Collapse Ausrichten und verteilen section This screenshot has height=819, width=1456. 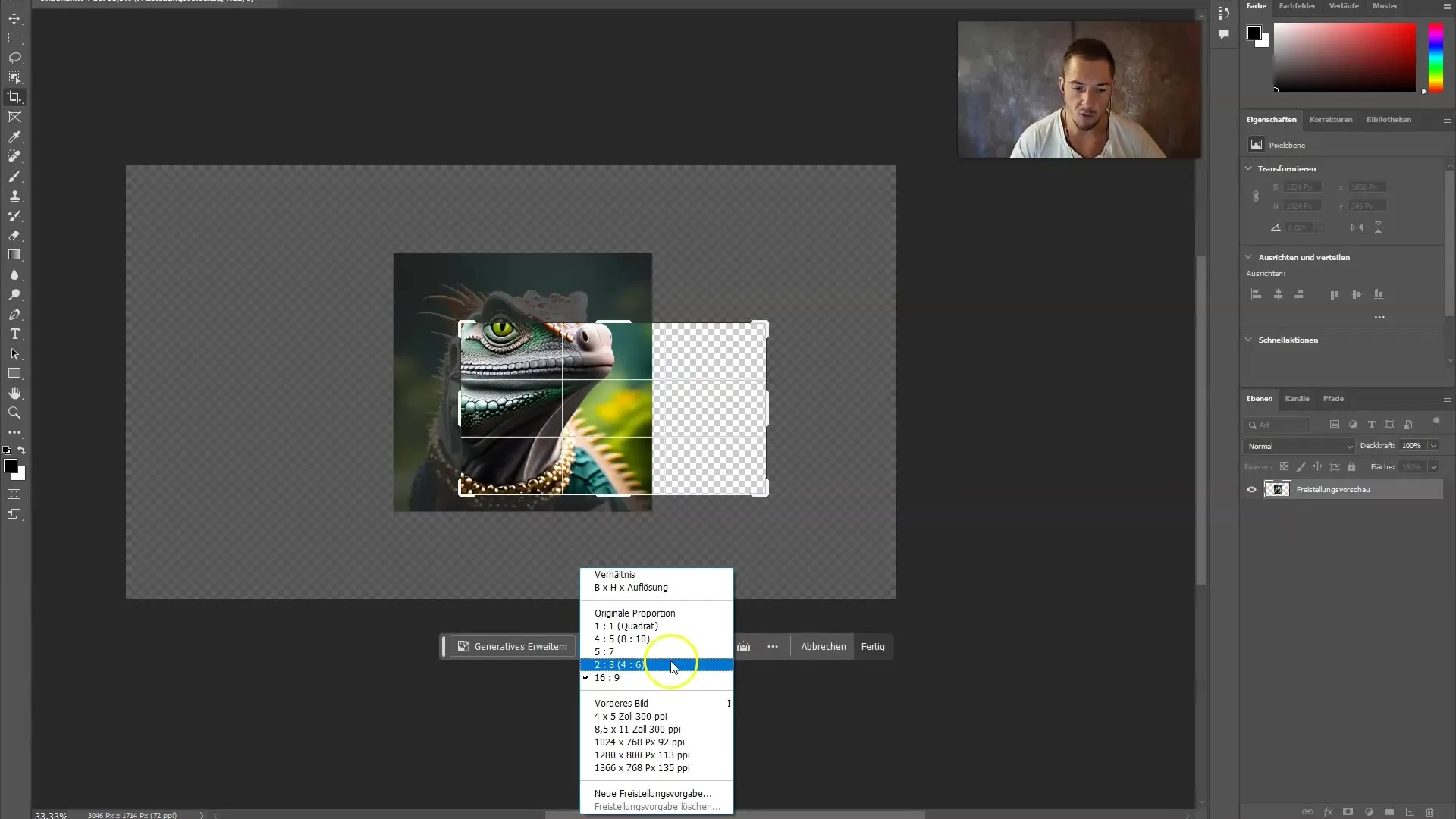tap(1249, 257)
